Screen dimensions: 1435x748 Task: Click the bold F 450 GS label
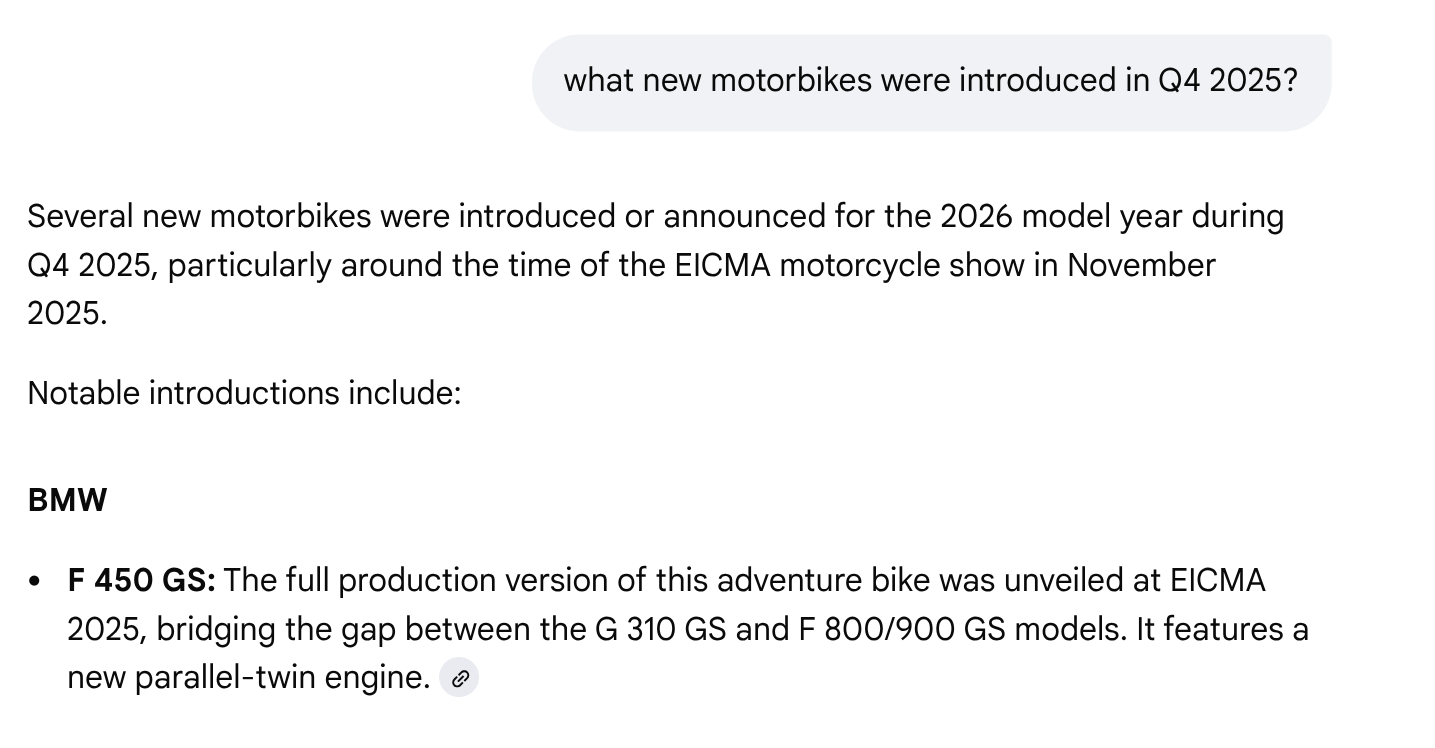coord(141,581)
